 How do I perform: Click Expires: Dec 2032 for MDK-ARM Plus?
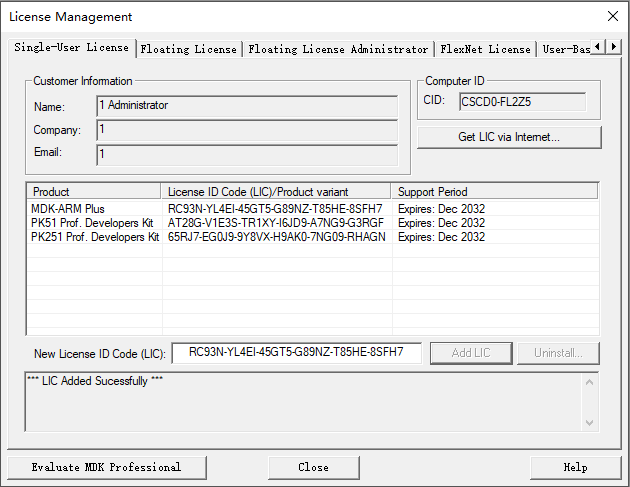pyautogui.click(x=441, y=209)
